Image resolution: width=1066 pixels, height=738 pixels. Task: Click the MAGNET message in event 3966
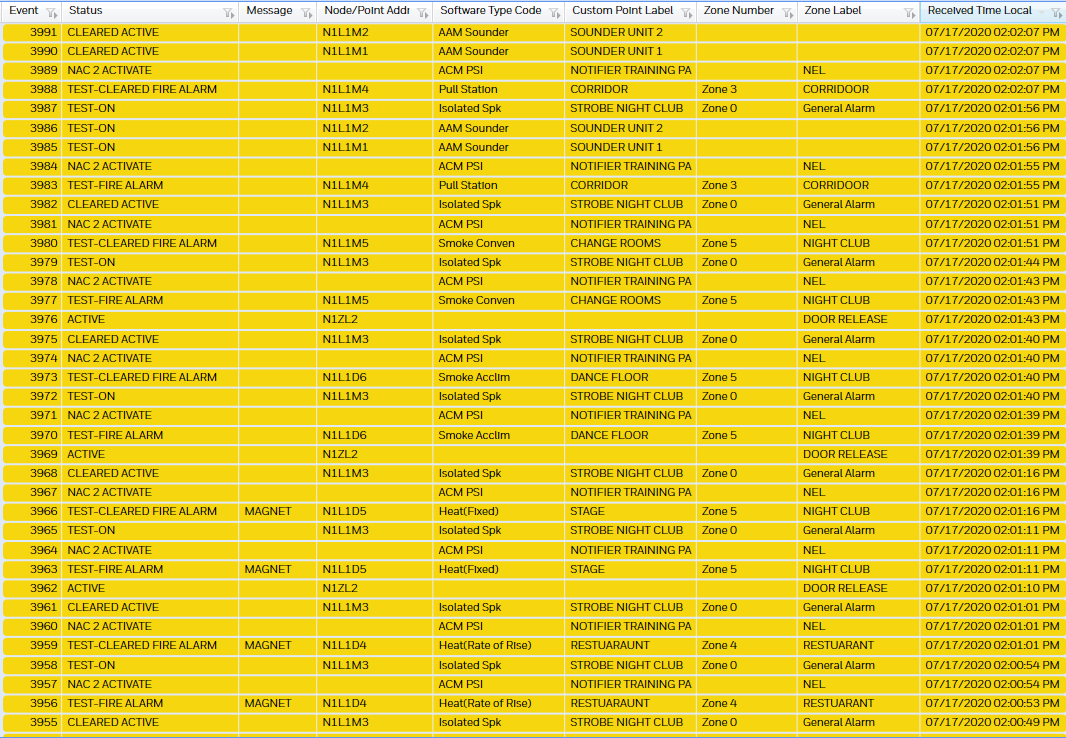268,511
